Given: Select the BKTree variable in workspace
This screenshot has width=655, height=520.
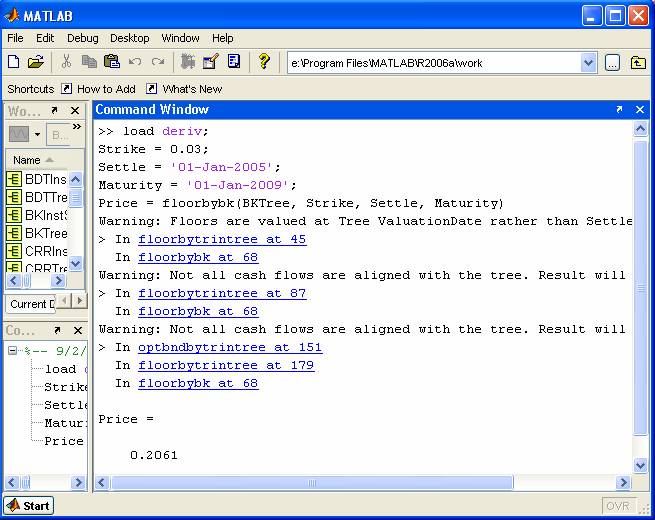Looking at the screenshot, I should click(46, 233).
